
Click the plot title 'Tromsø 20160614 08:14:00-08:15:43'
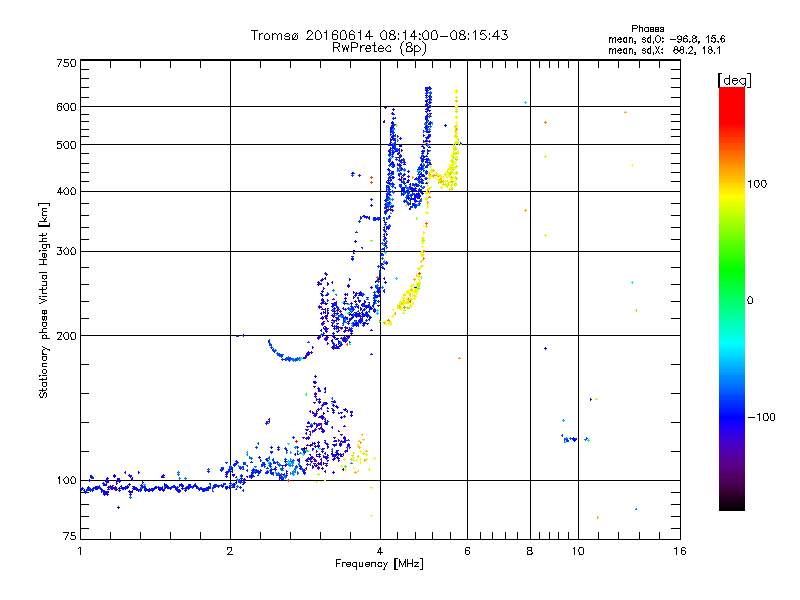tap(379, 35)
